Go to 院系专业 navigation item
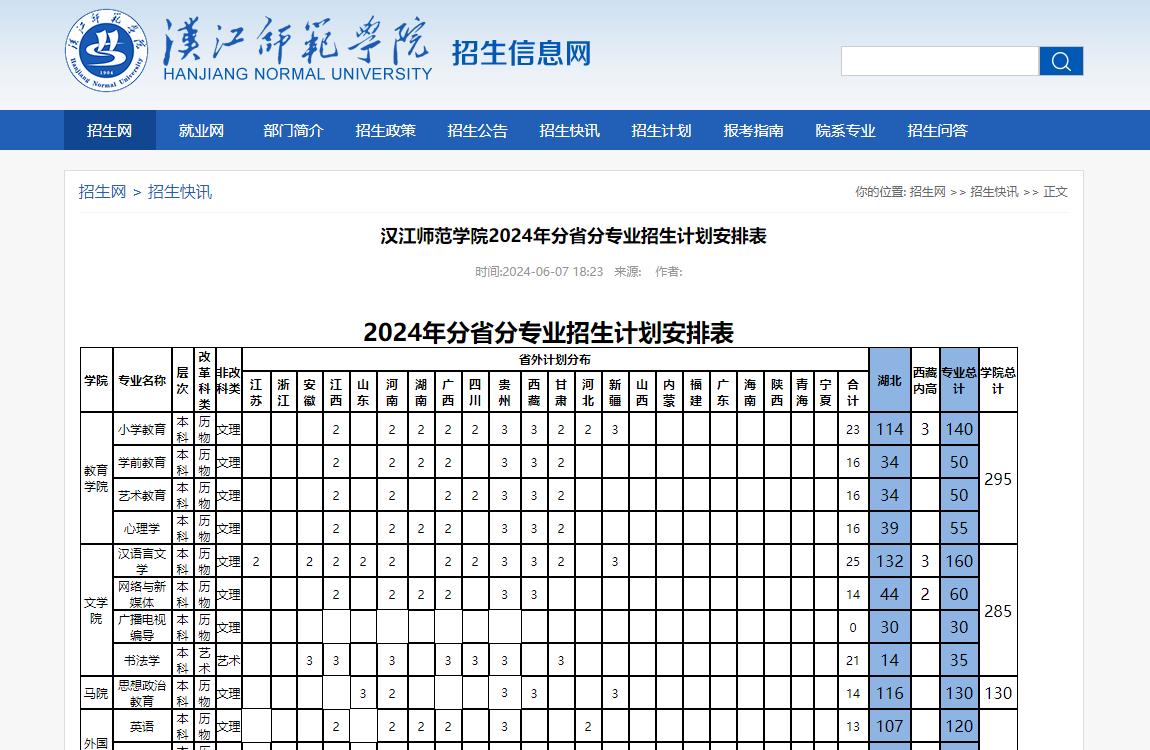 845,130
